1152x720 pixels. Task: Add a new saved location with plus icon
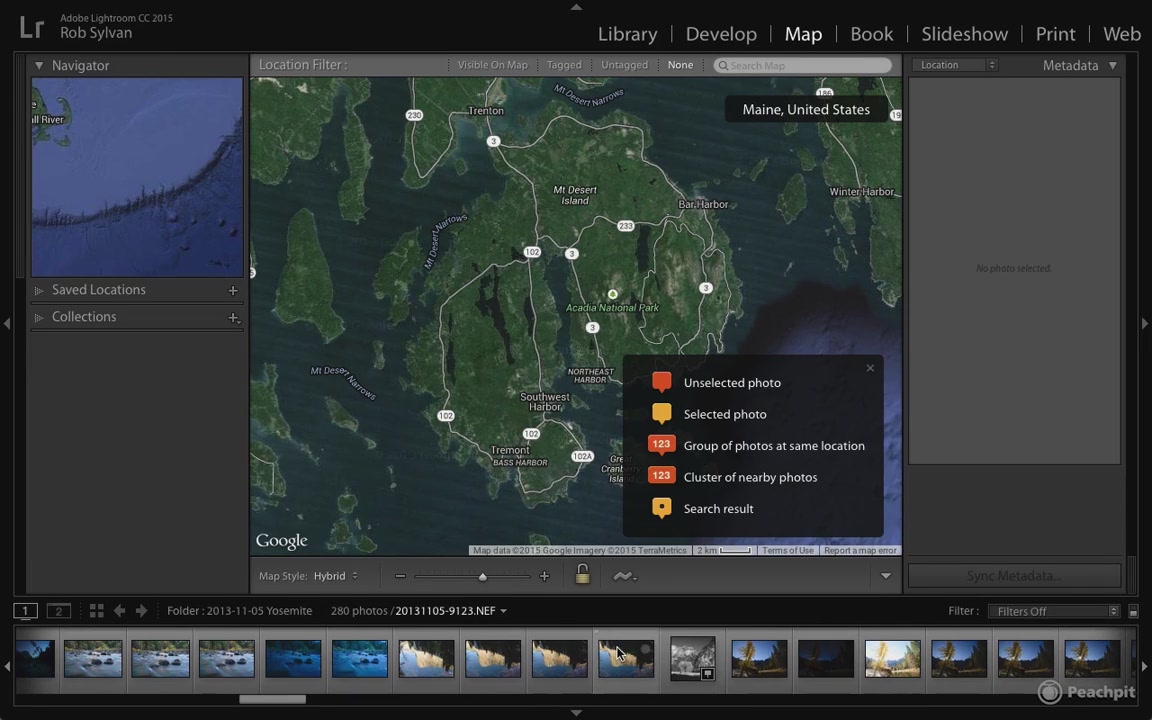(x=233, y=290)
